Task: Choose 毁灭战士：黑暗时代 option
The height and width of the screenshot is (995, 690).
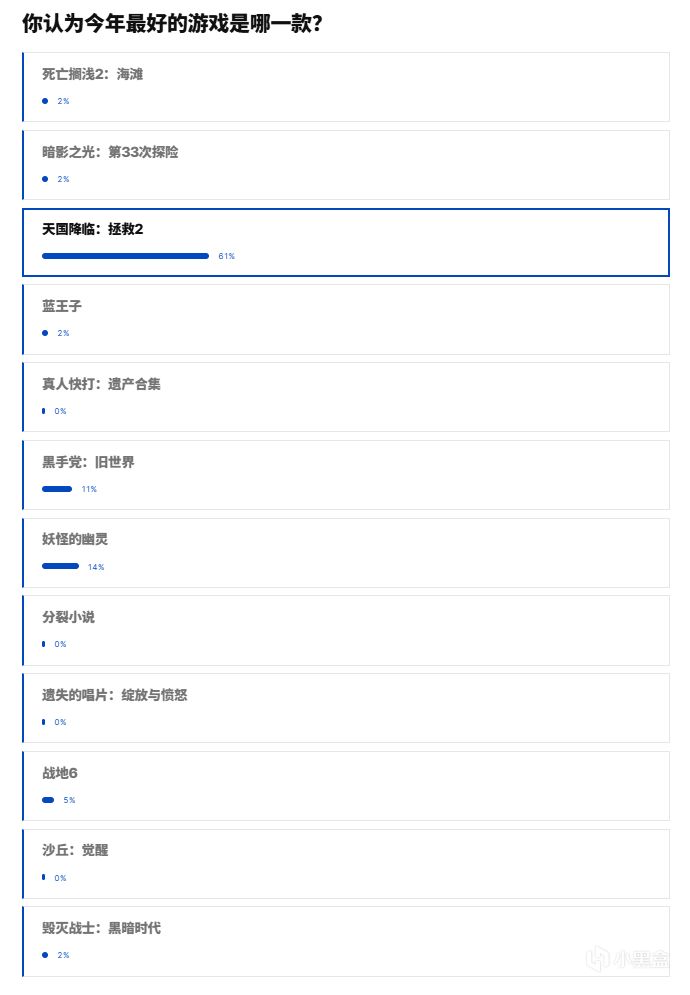Action: (x=345, y=941)
